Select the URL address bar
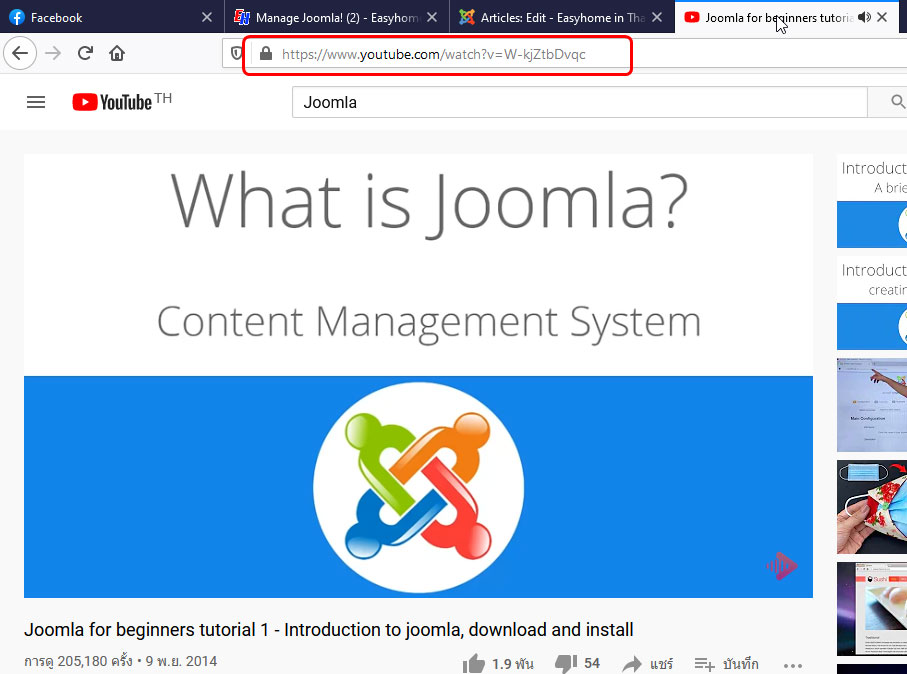This screenshot has width=907, height=674. point(440,54)
